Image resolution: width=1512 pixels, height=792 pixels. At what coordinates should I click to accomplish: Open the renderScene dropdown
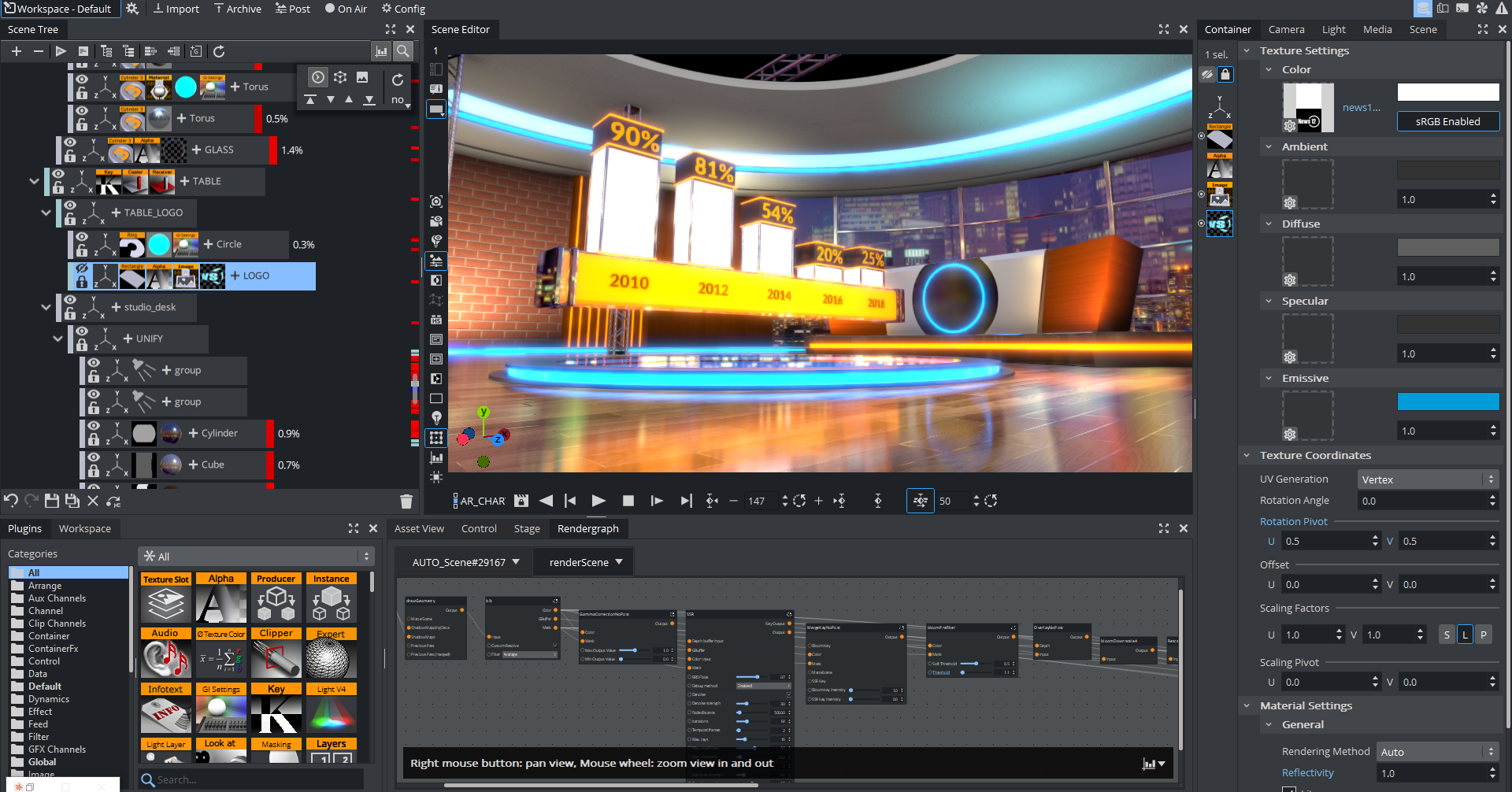tap(587, 562)
